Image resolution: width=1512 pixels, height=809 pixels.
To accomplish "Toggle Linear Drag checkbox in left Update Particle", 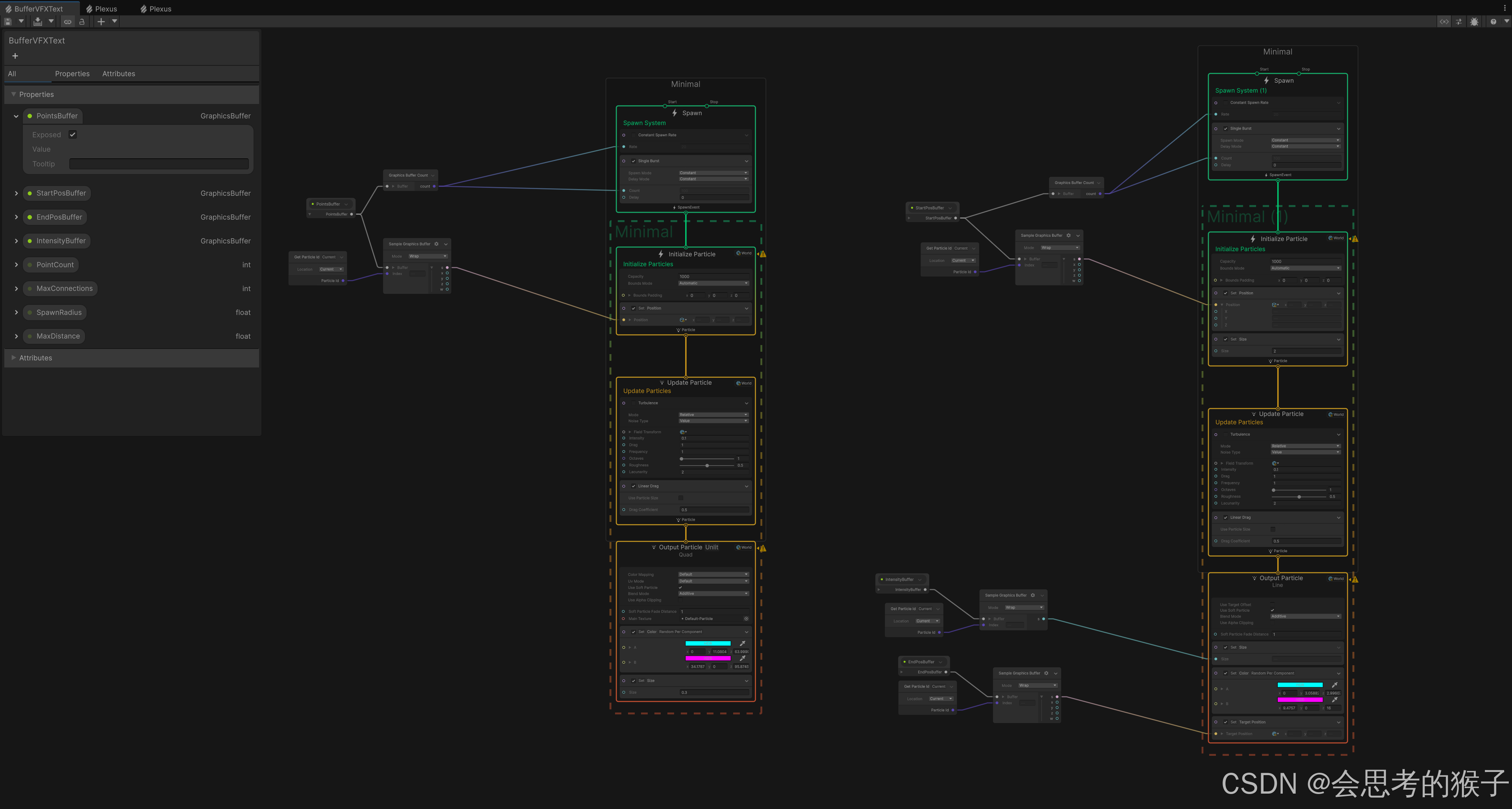I will click(x=633, y=486).
